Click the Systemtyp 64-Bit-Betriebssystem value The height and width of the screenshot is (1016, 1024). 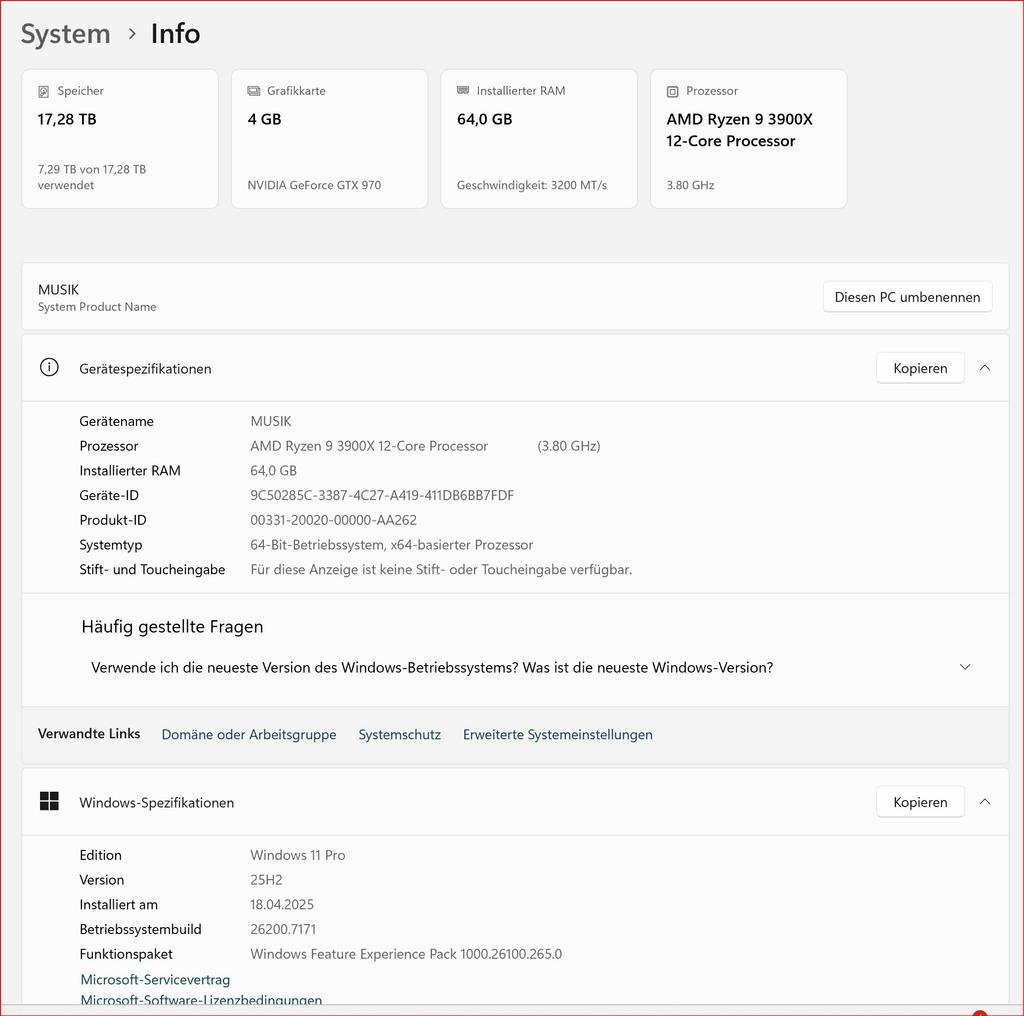click(391, 545)
